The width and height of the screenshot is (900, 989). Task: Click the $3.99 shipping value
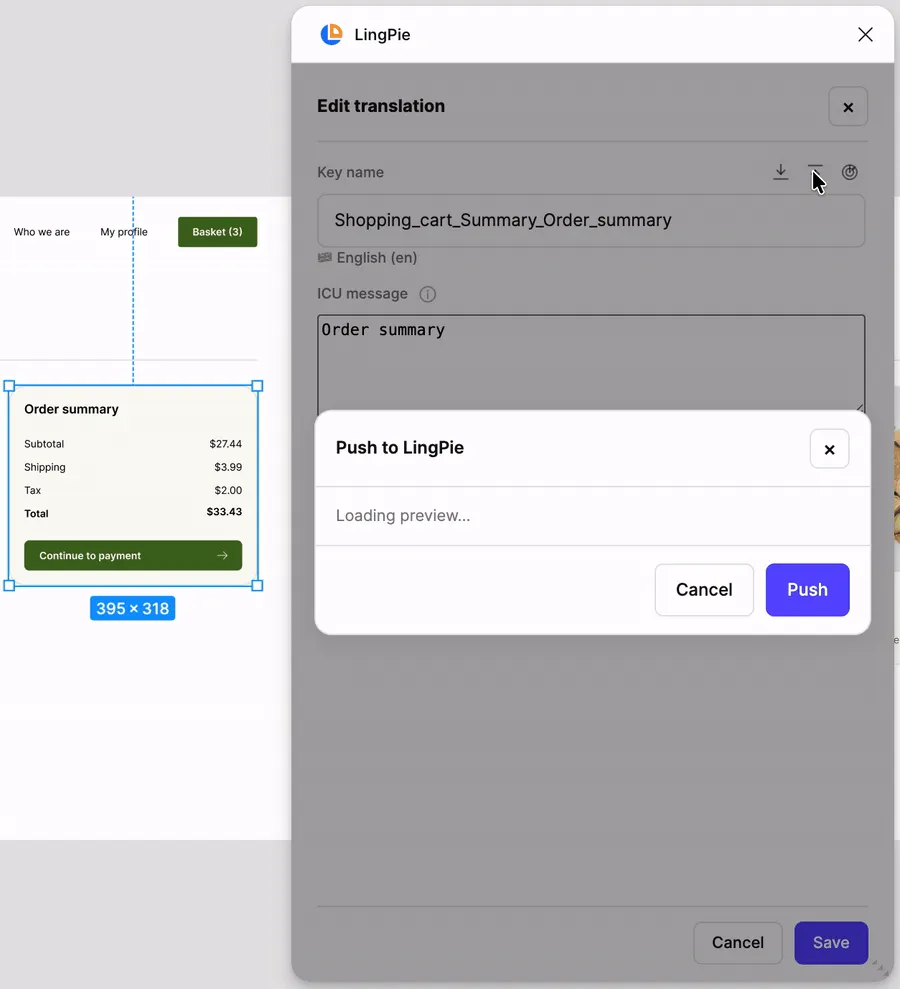[228, 467]
